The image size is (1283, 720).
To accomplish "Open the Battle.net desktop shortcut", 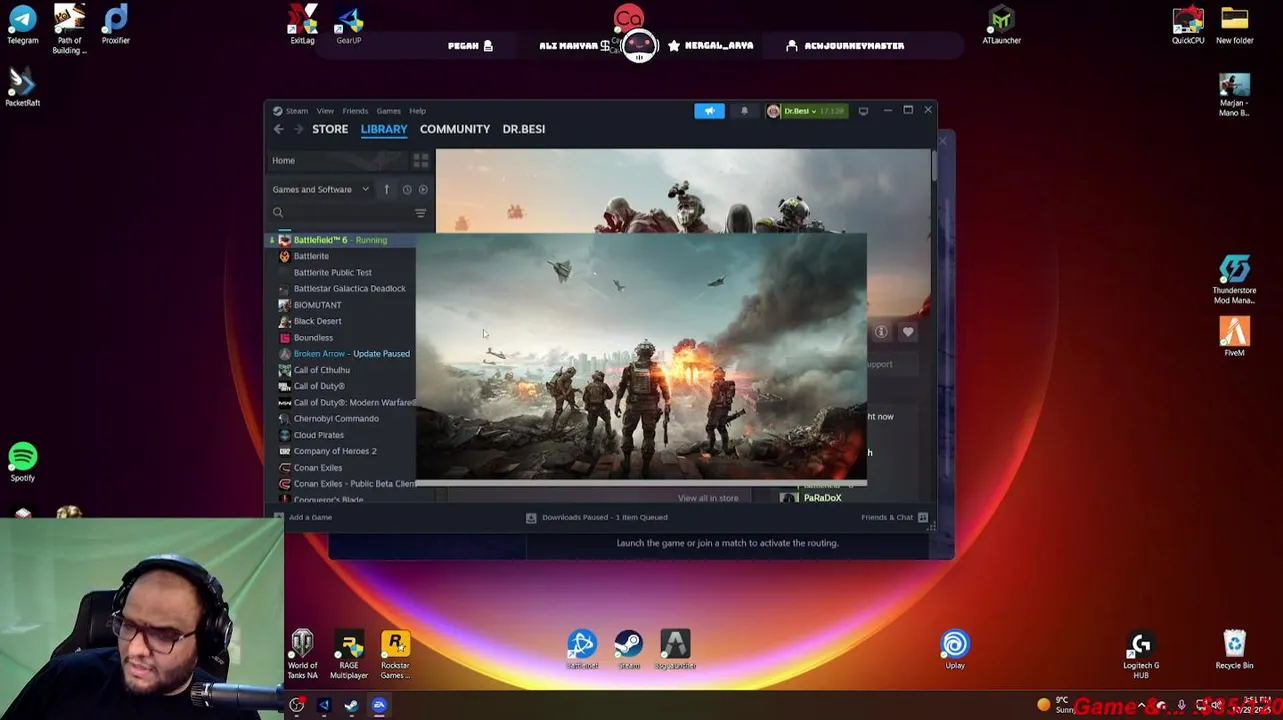I will coord(582,650).
